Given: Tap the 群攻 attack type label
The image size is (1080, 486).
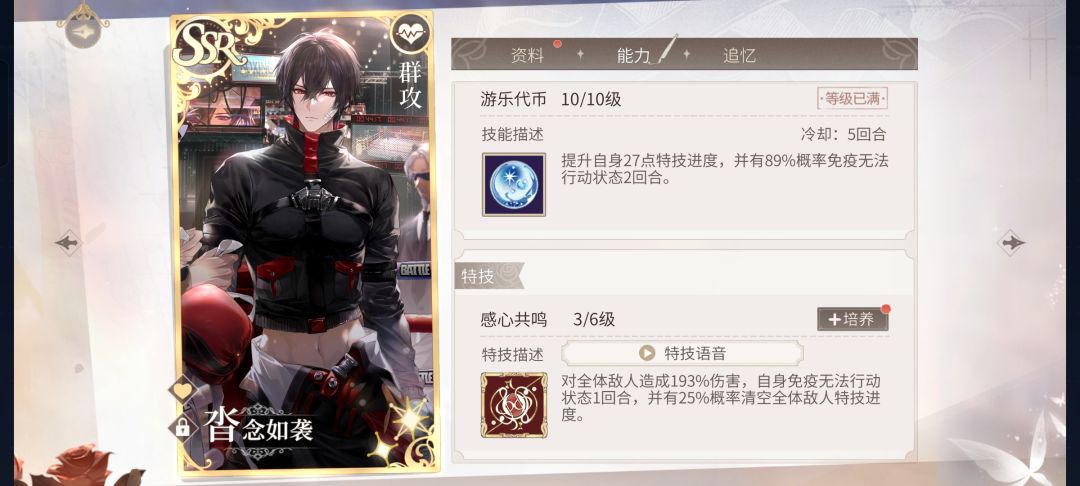Looking at the screenshot, I should [x=411, y=85].
